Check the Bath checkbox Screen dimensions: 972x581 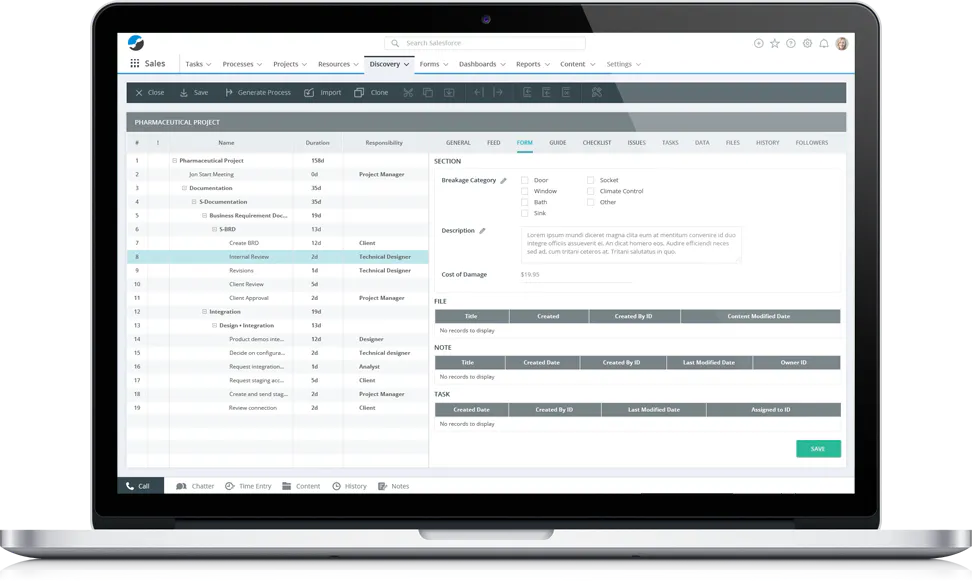(524, 202)
